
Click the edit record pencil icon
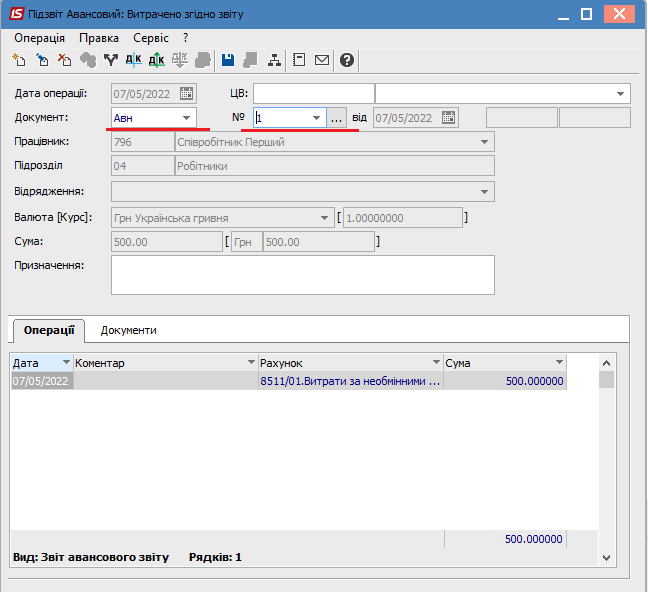42,60
